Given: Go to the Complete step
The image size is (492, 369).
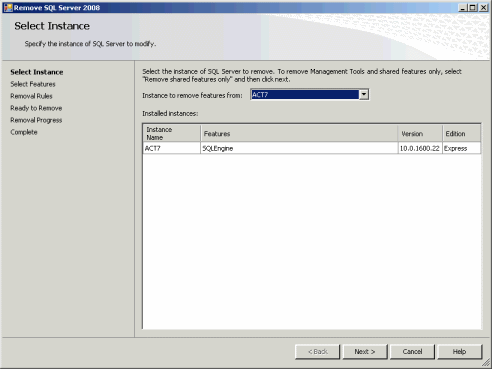Looking at the screenshot, I should tap(24, 132).
